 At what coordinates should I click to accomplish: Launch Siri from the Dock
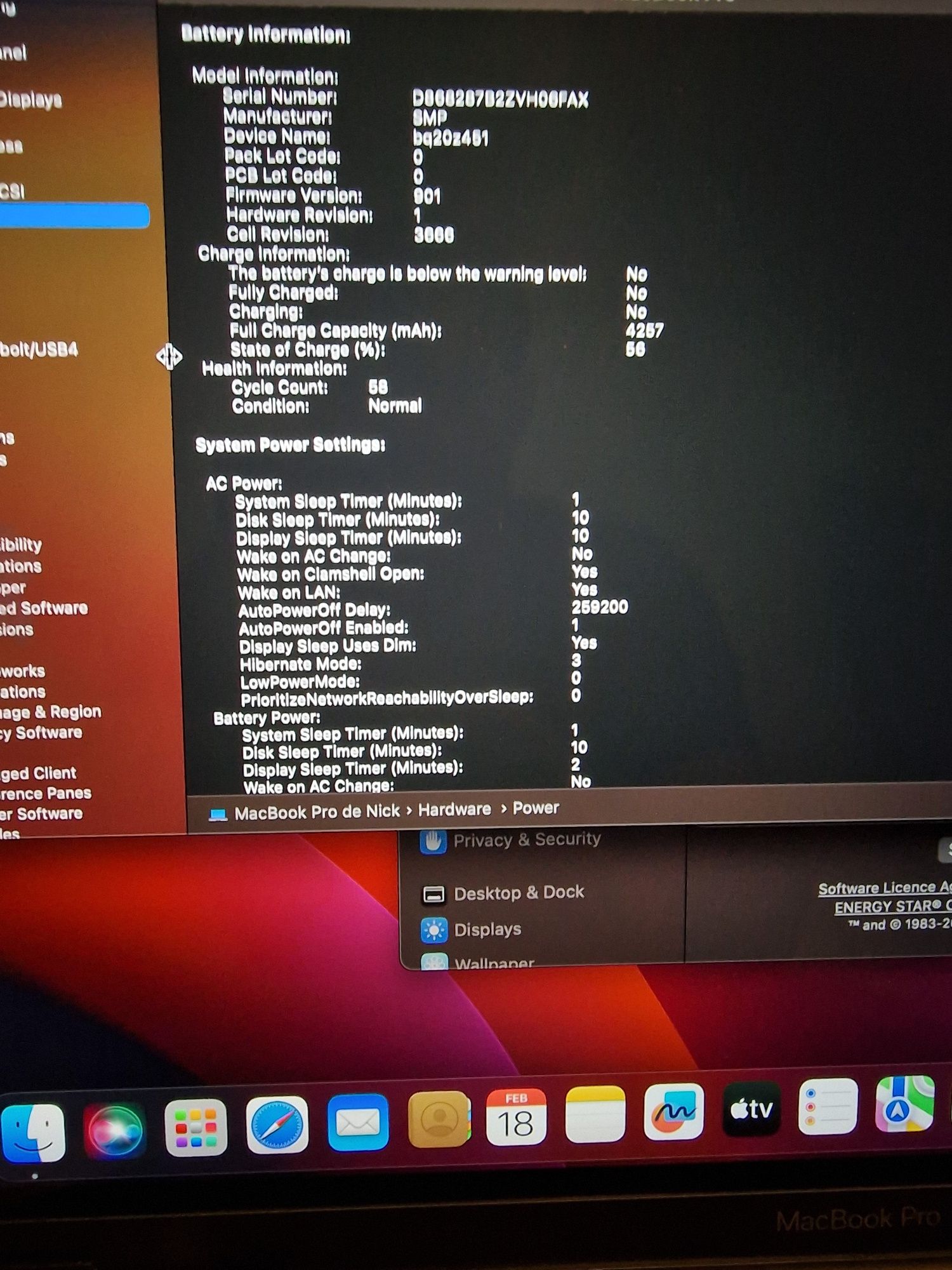click(x=114, y=1131)
